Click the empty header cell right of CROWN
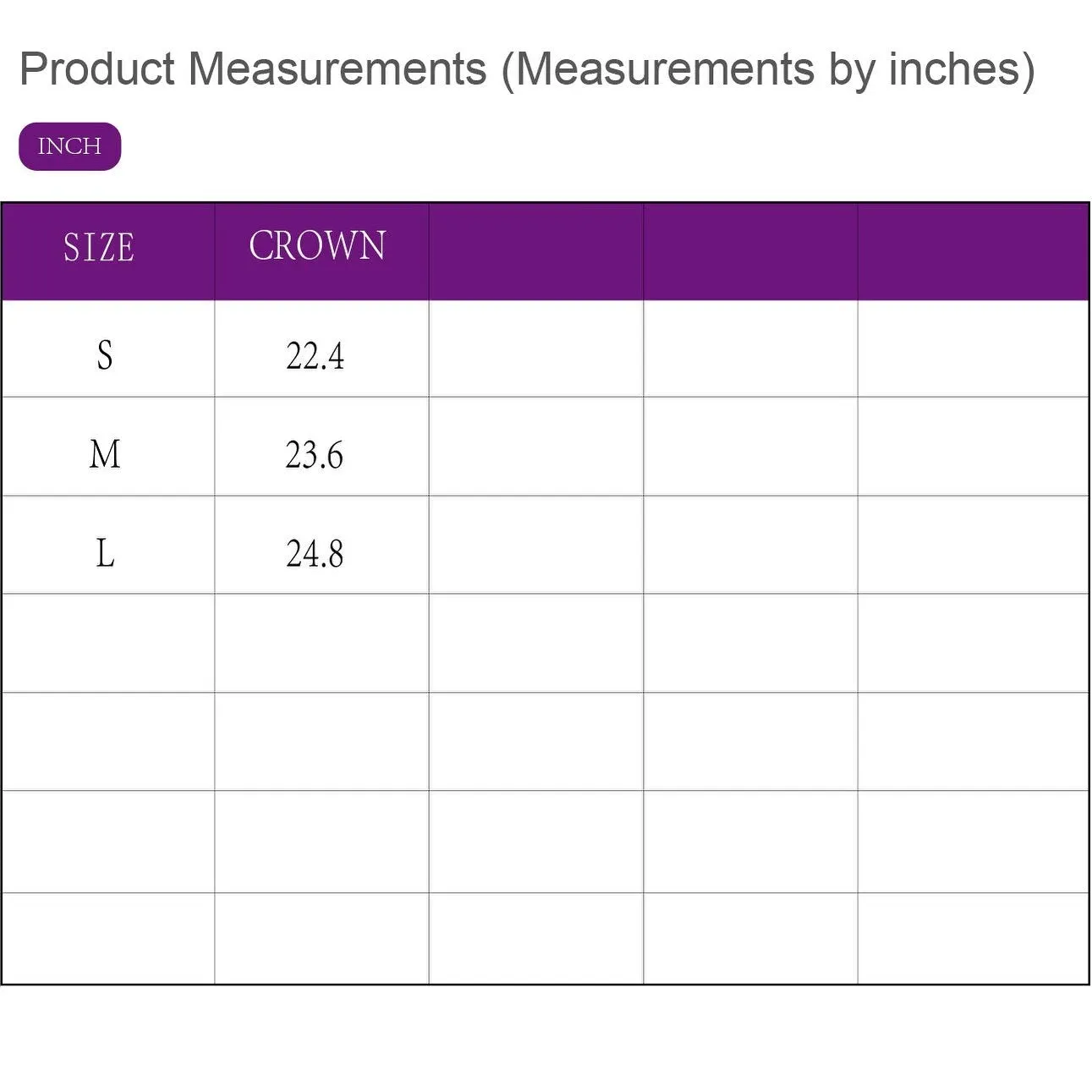1092x1092 pixels. tap(535, 251)
